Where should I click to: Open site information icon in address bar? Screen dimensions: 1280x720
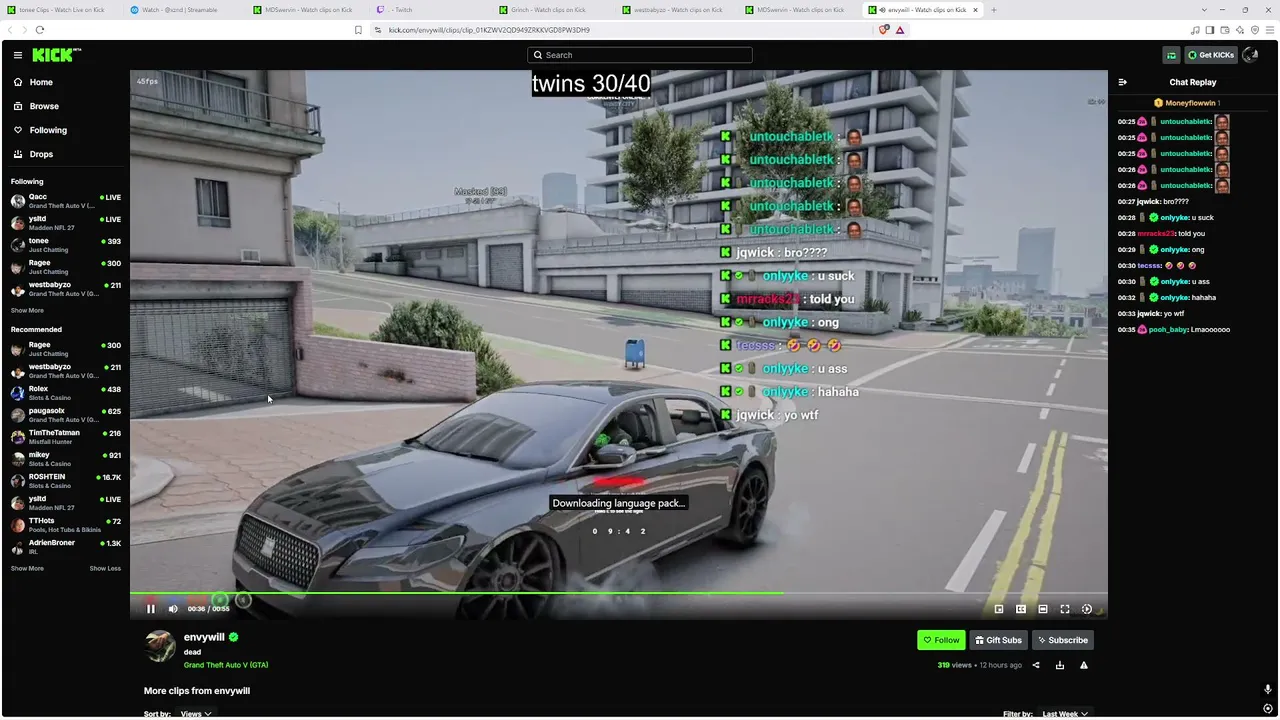pyautogui.click(x=378, y=30)
